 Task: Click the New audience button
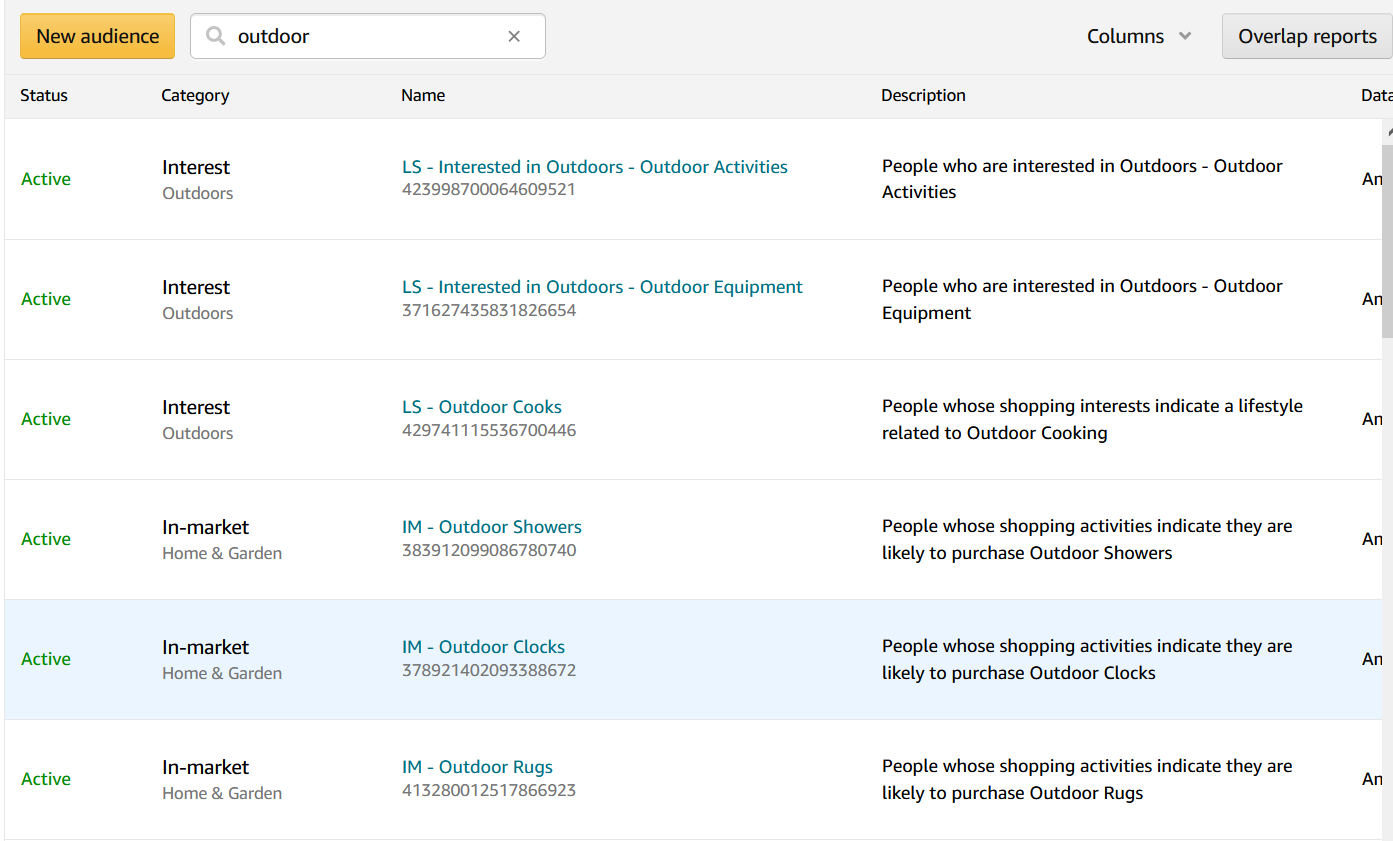tap(97, 36)
